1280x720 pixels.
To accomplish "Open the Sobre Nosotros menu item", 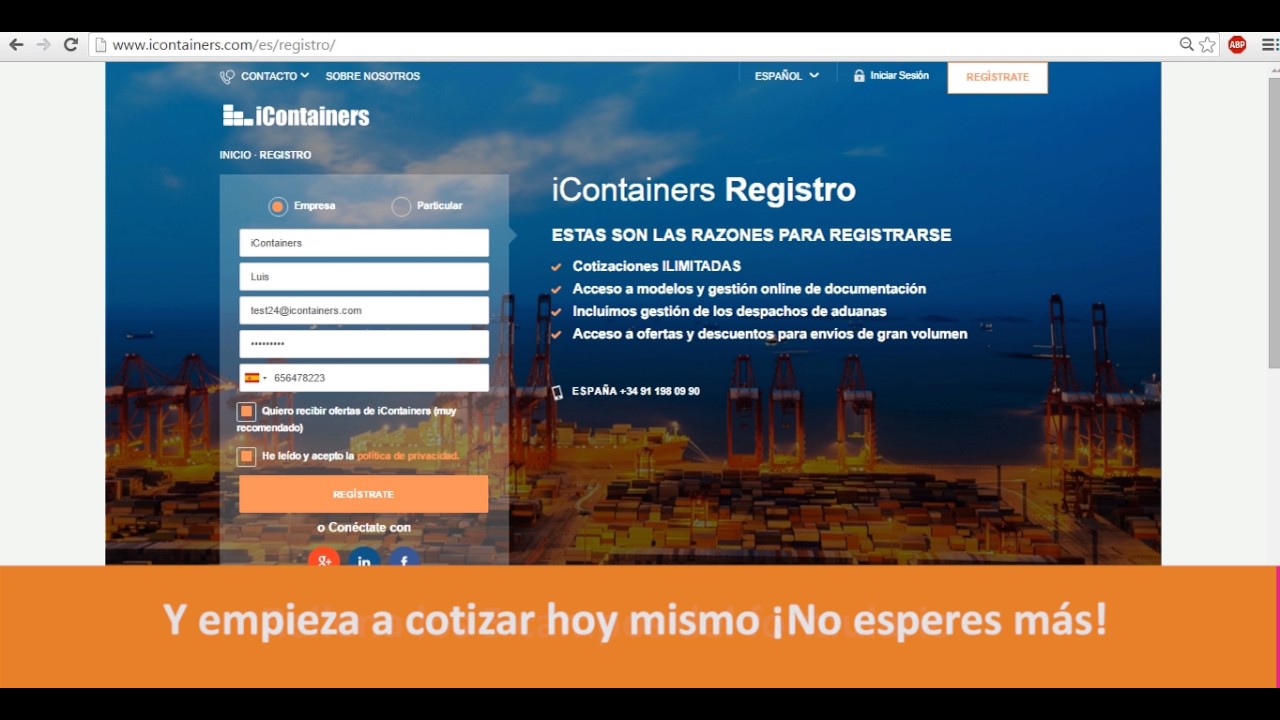I will (373, 76).
